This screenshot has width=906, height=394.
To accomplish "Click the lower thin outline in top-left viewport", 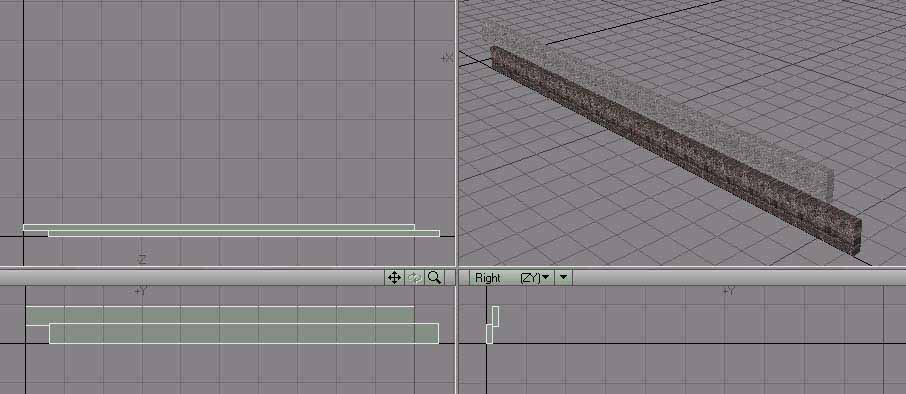I will (244, 233).
